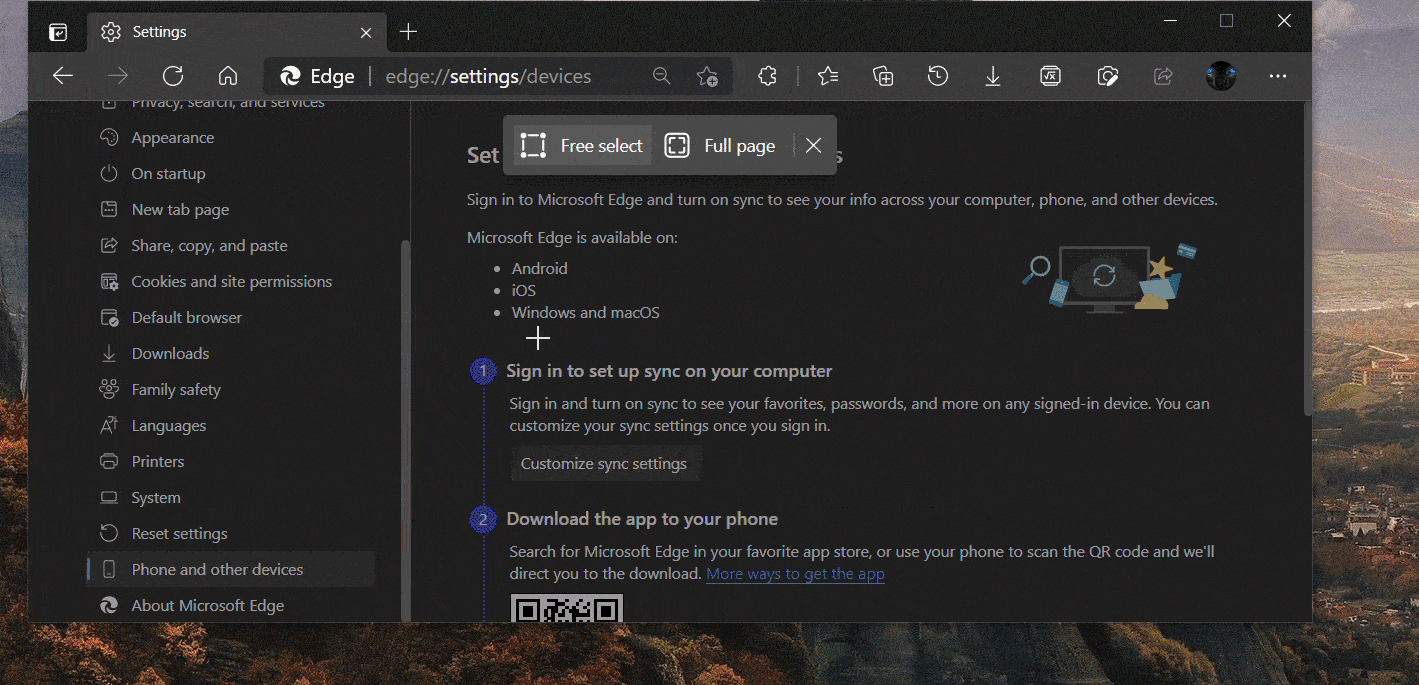Select Phone and other devices
The image size is (1419, 685).
coord(230,570)
